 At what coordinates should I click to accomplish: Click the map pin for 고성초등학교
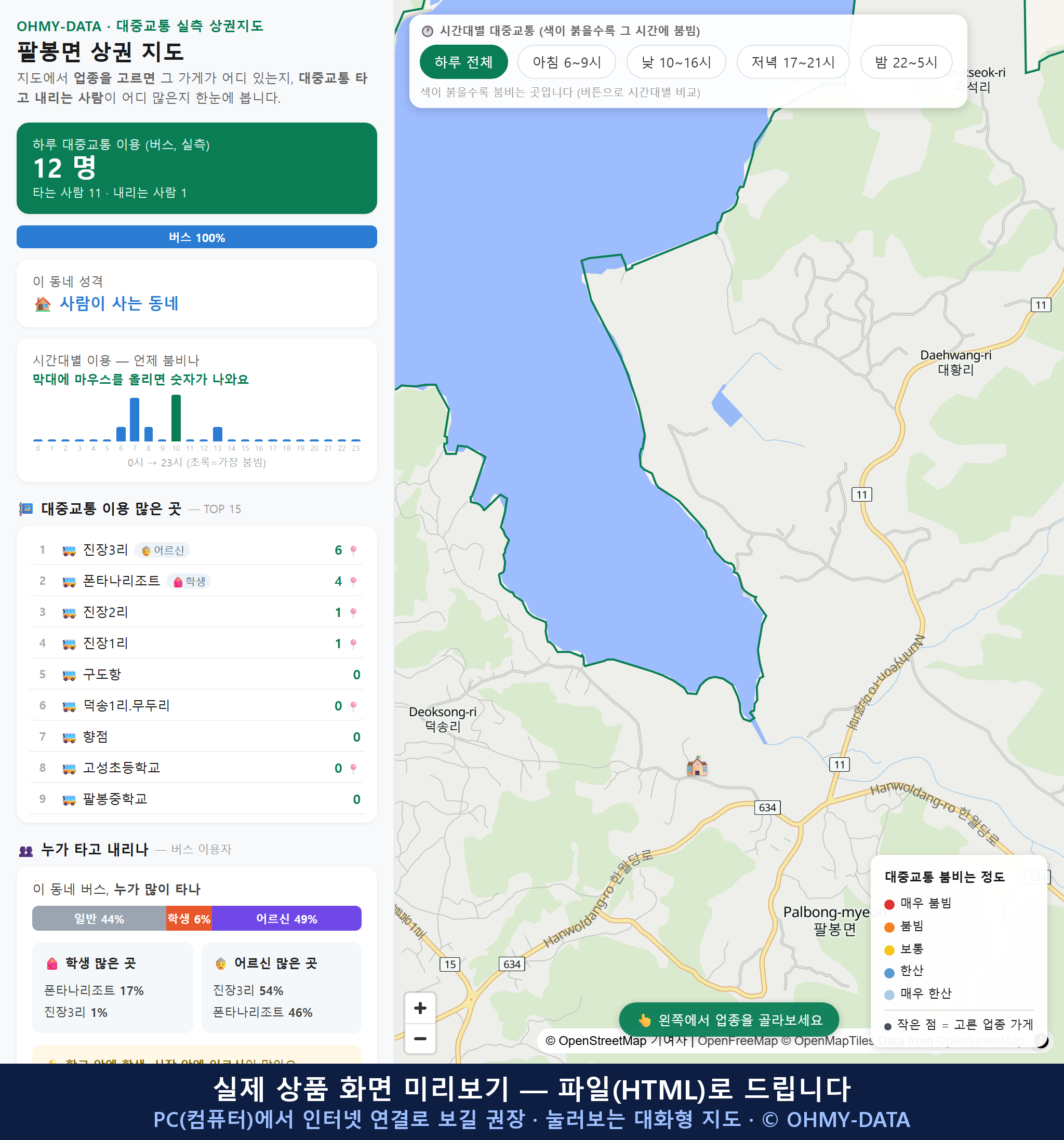(x=353, y=769)
